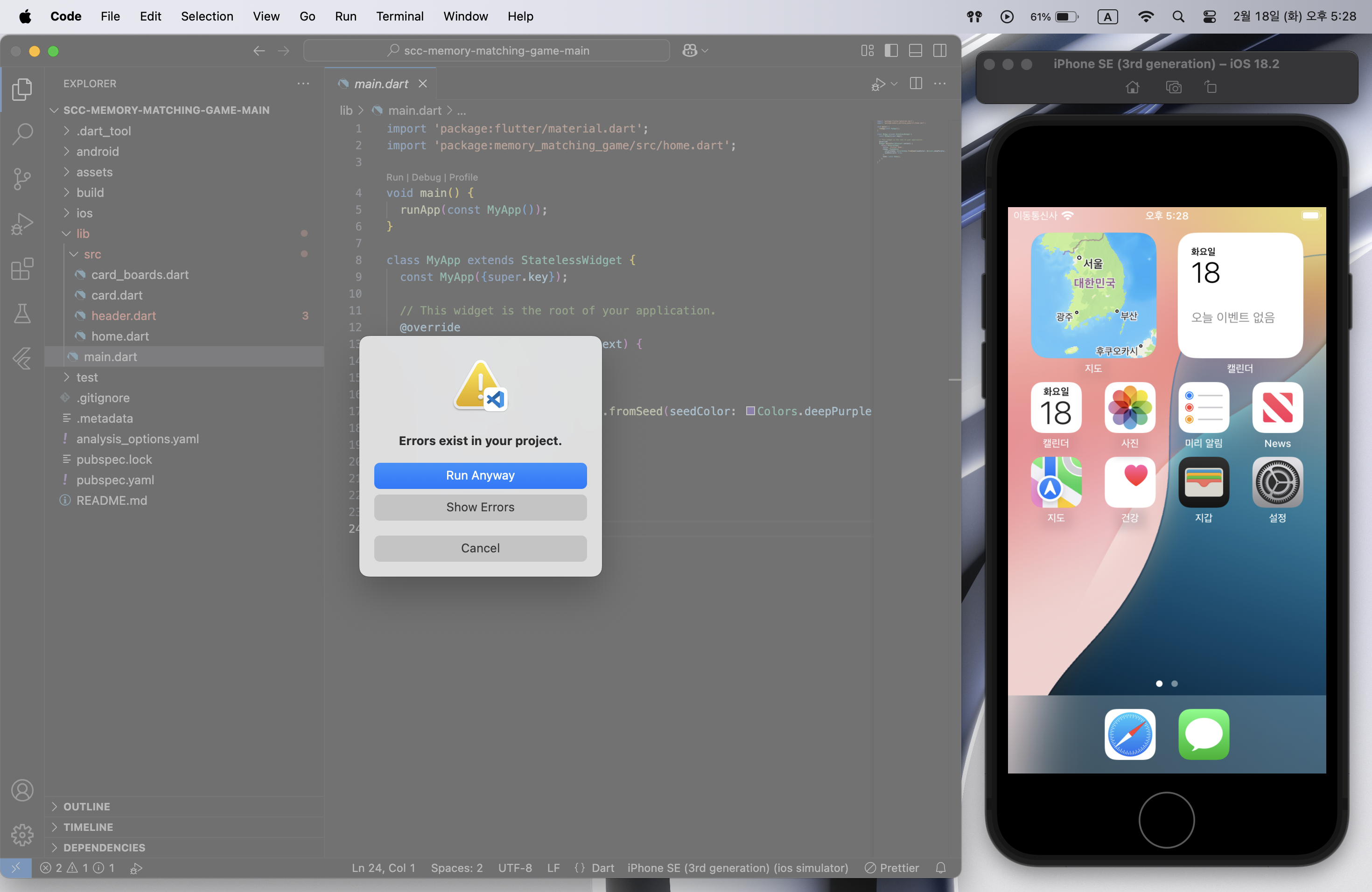Split the editor to the right
Viewport: 1372px width, 892px height.
tap(916, 84)
